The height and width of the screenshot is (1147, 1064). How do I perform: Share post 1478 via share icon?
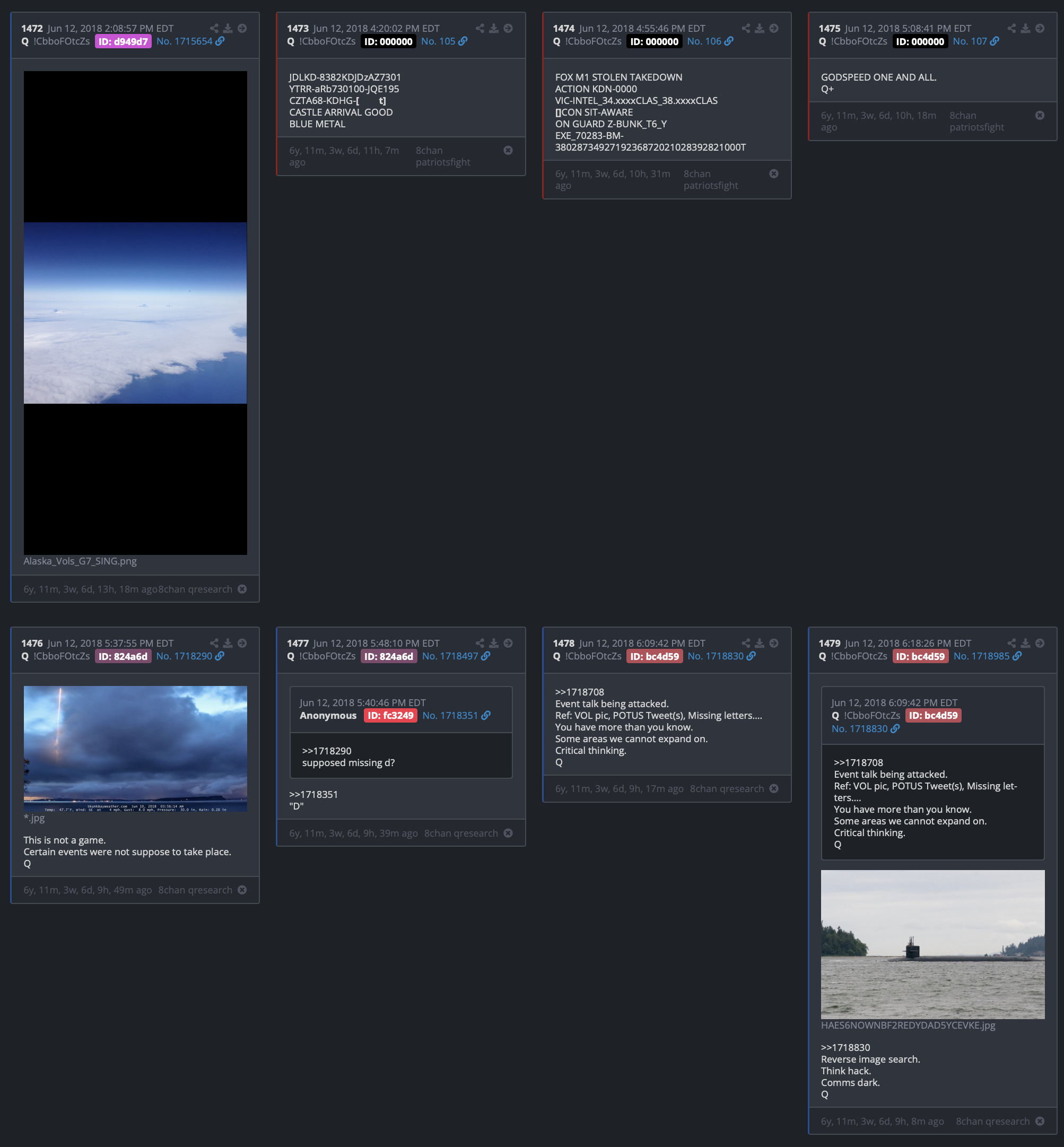click(x=746, y=643)
